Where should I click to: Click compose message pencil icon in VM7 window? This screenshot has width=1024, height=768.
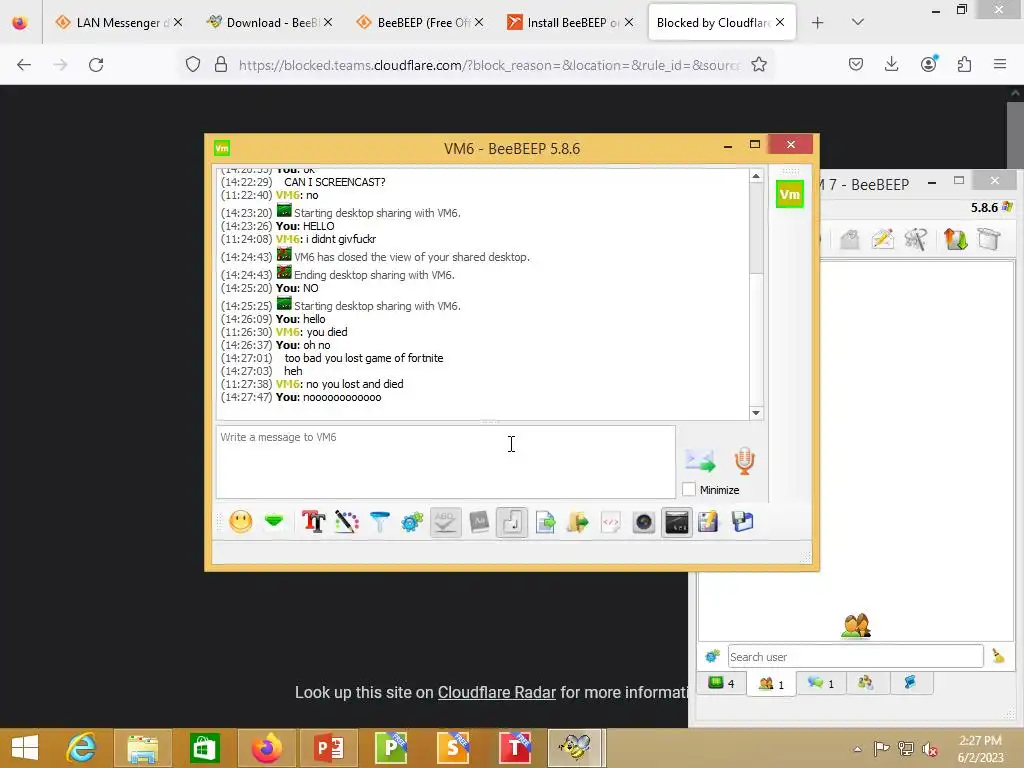tap(882, 239)
